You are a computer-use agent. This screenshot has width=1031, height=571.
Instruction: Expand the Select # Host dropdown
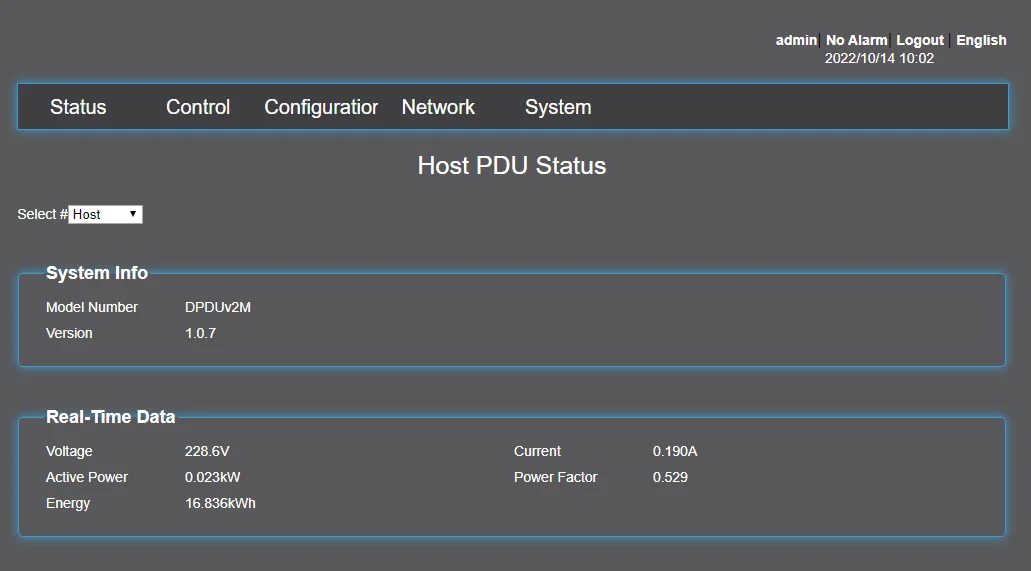point(106,214)
